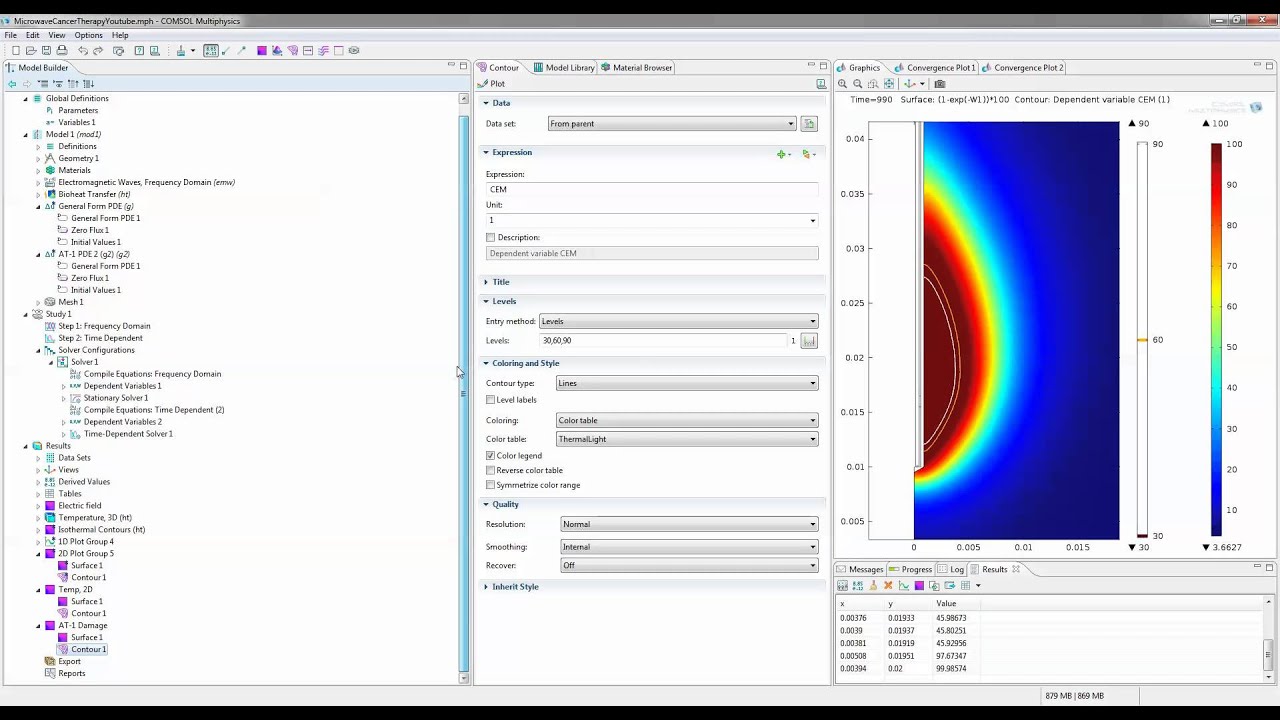The image size is (1280, 720).
Task: Click the Undo arrow in toolbar
Action: (83, 50)
